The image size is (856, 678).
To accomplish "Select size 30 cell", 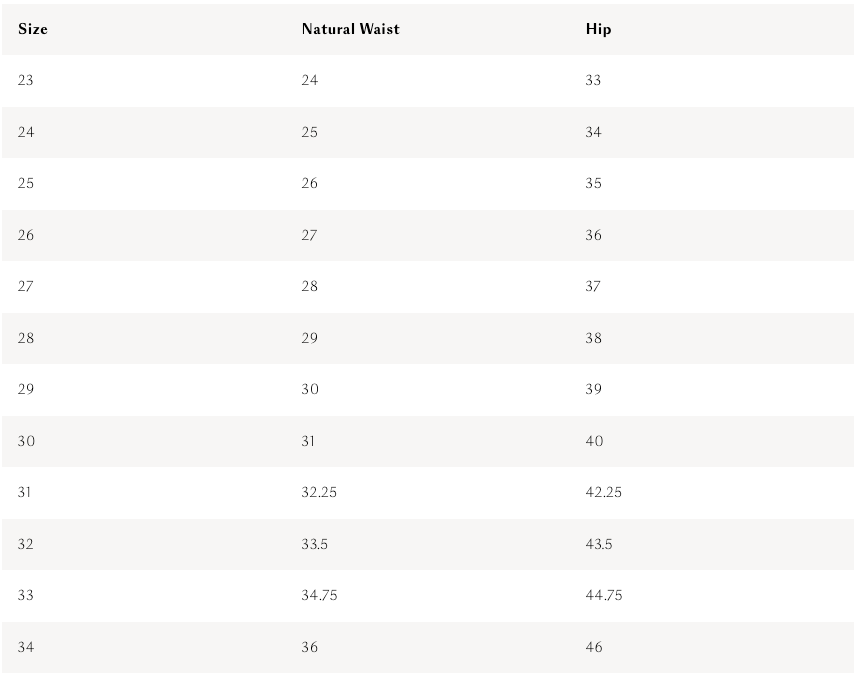I will click(26, 441).
